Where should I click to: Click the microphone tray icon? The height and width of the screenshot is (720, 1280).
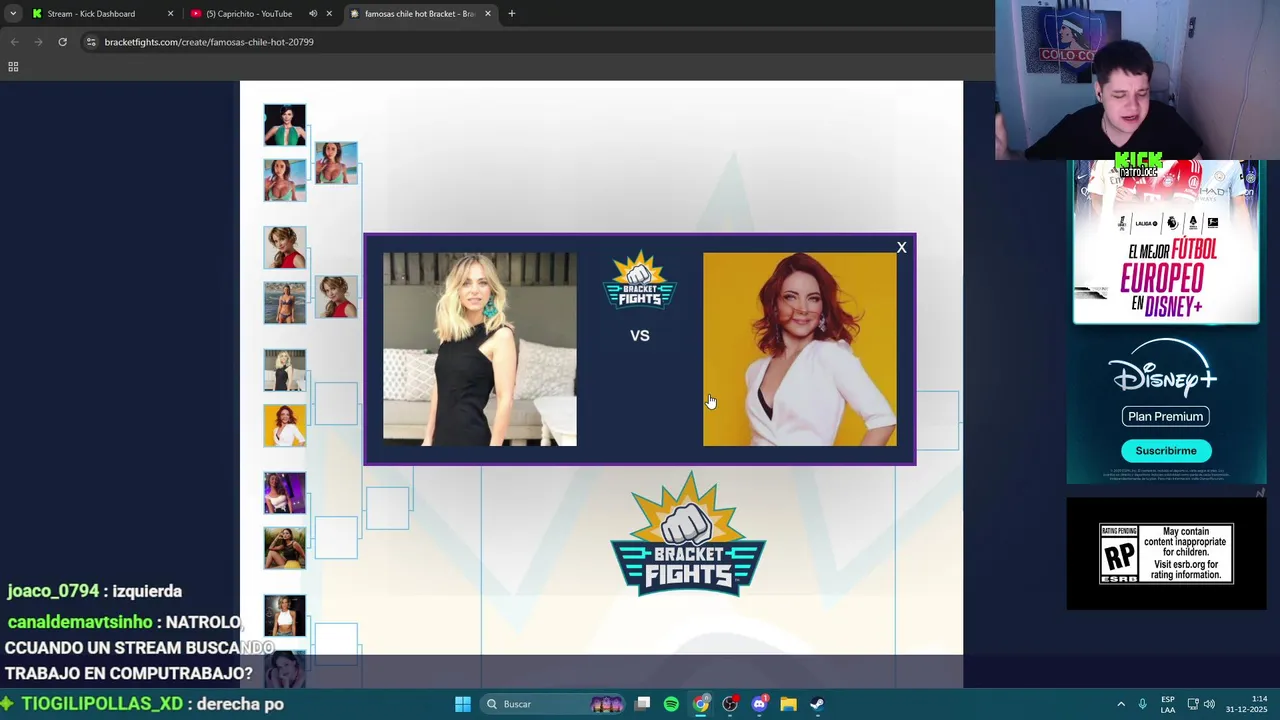tap(1142, 704)
